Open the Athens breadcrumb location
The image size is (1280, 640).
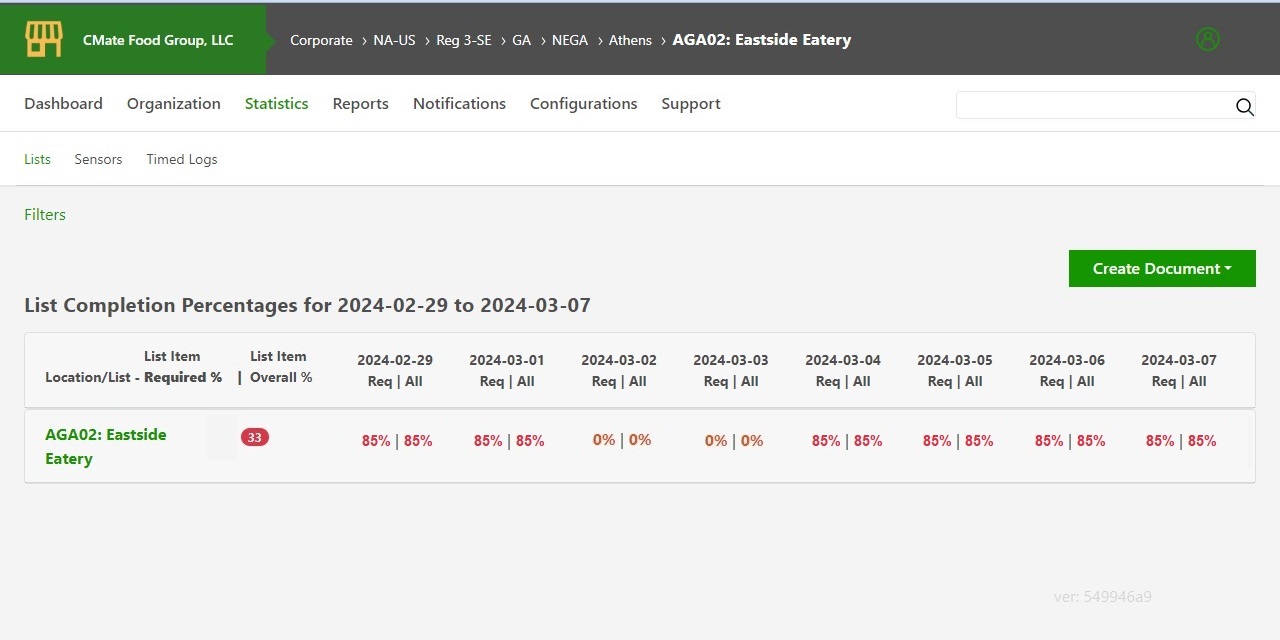[x=630, y=40]
